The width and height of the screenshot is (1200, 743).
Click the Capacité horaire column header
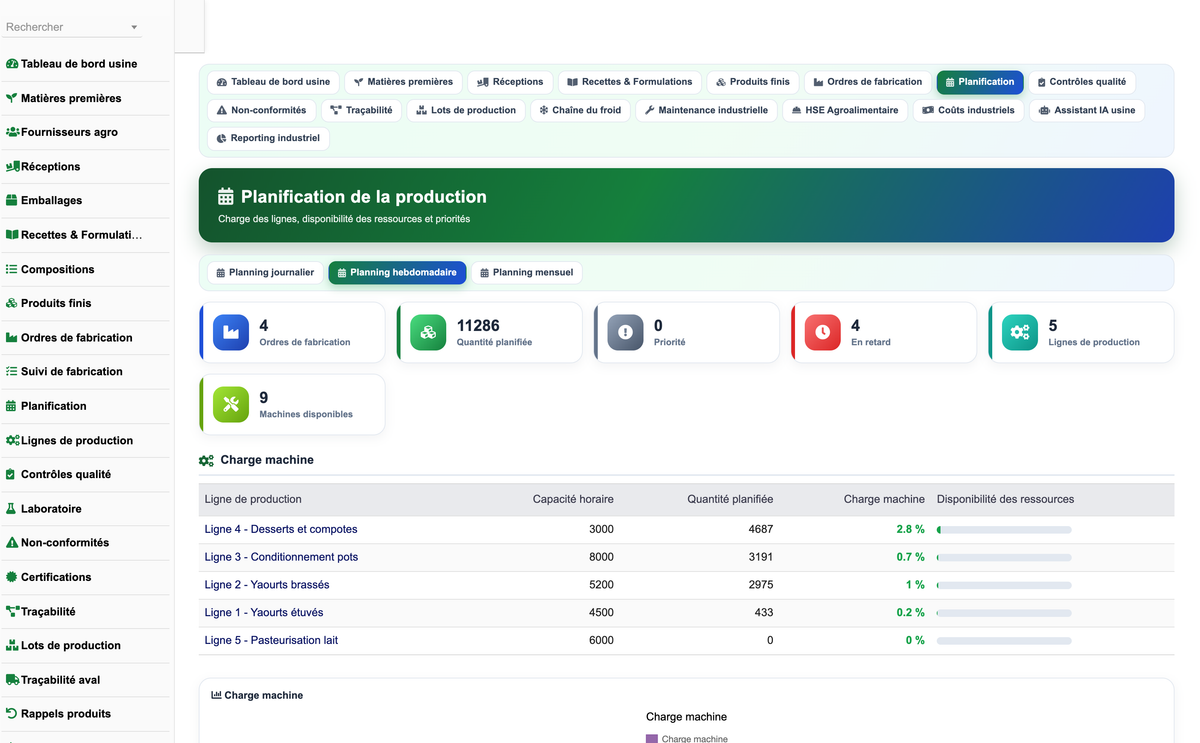coord(573,499)
